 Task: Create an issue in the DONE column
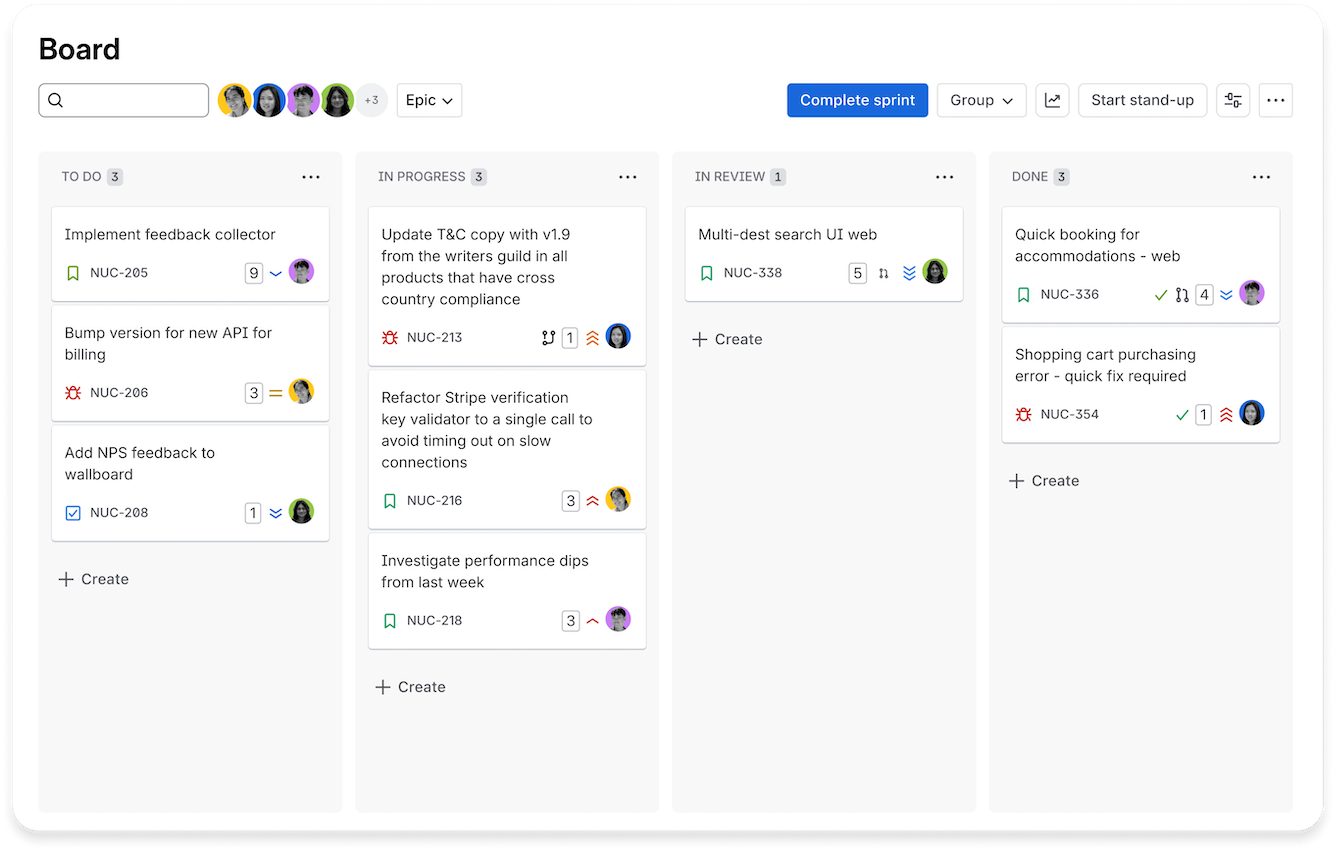pyautogui.click(x=1044, y=482)
